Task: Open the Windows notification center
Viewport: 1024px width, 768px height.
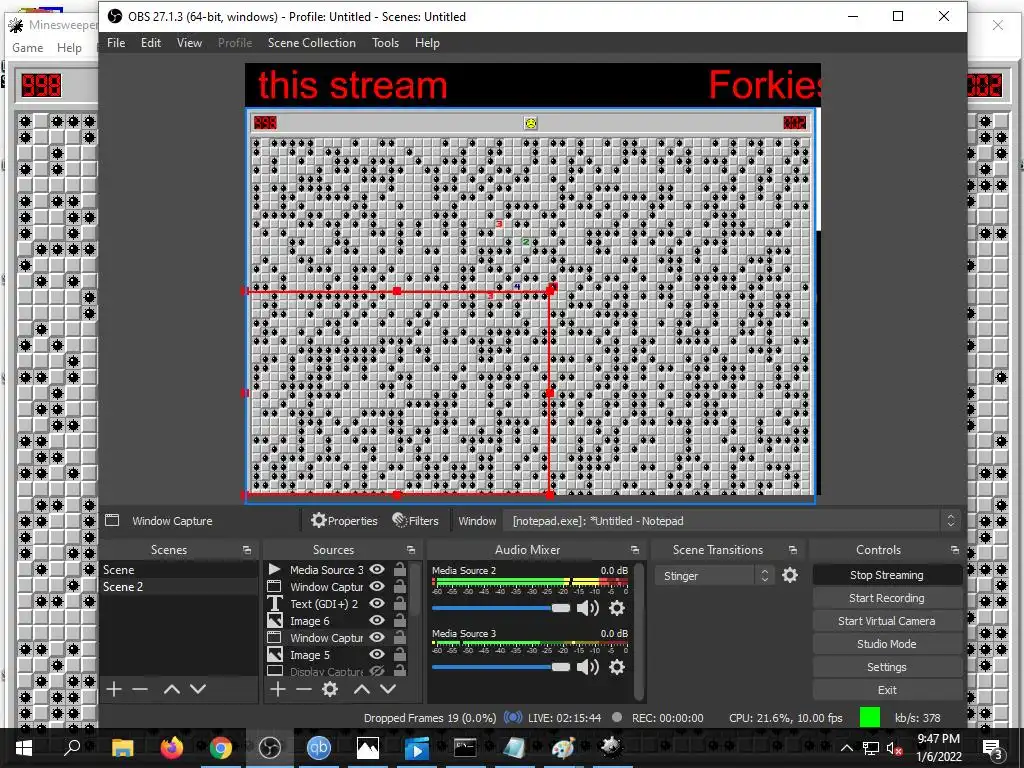Action: point(993,748)
